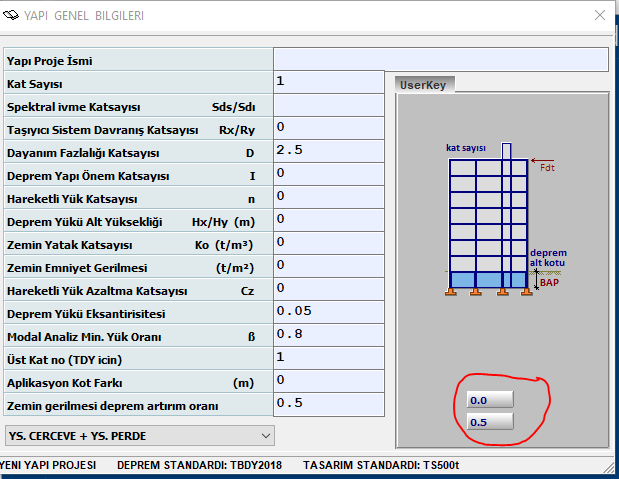Open the YS. CERCEVE + YS. PERDE dropdown

coord(139,435)
